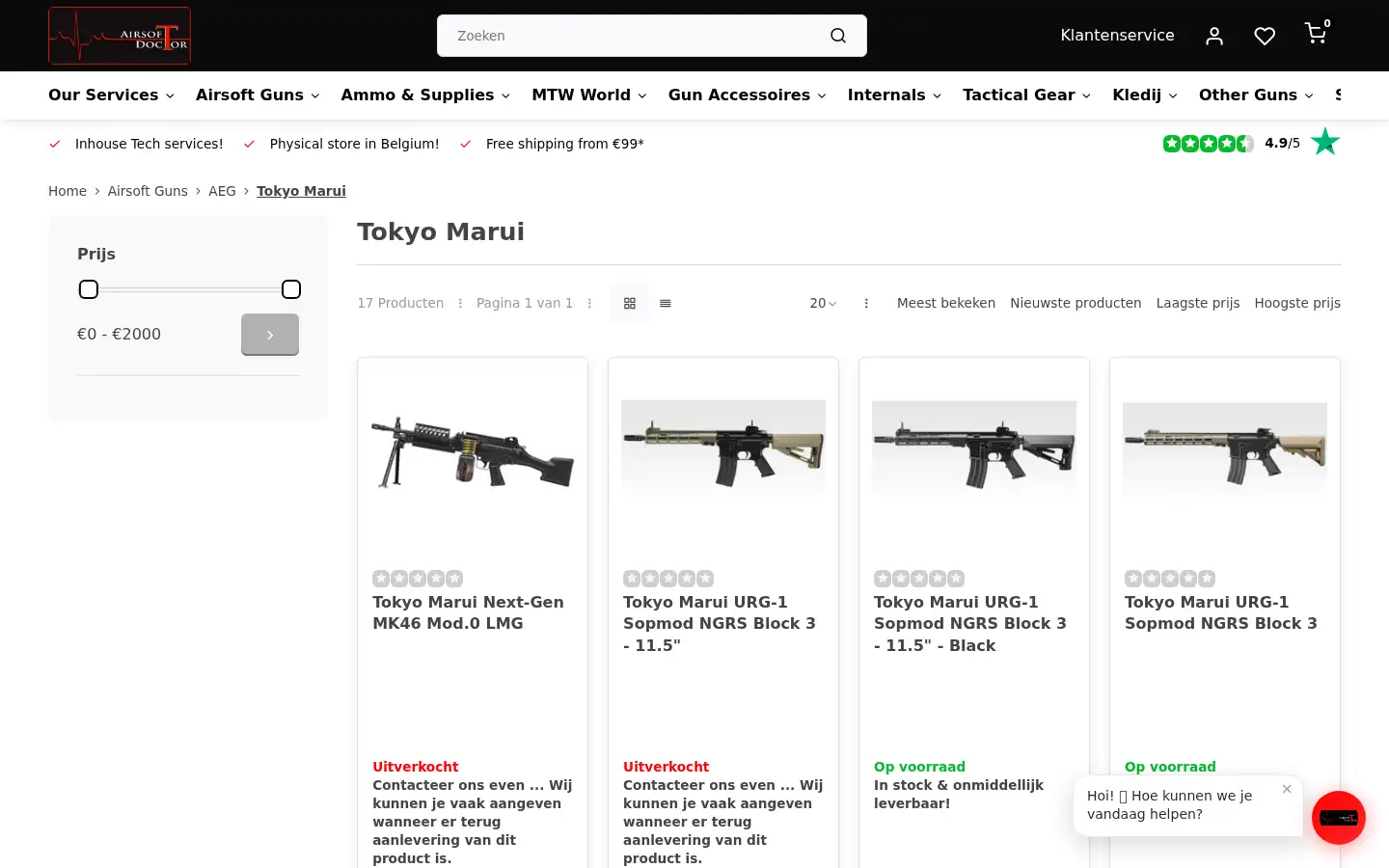Expand the Tactical Gear menu
The width and height of the screenshot is (1389, 868).
pyautogui.click(x=1026, y=95)
